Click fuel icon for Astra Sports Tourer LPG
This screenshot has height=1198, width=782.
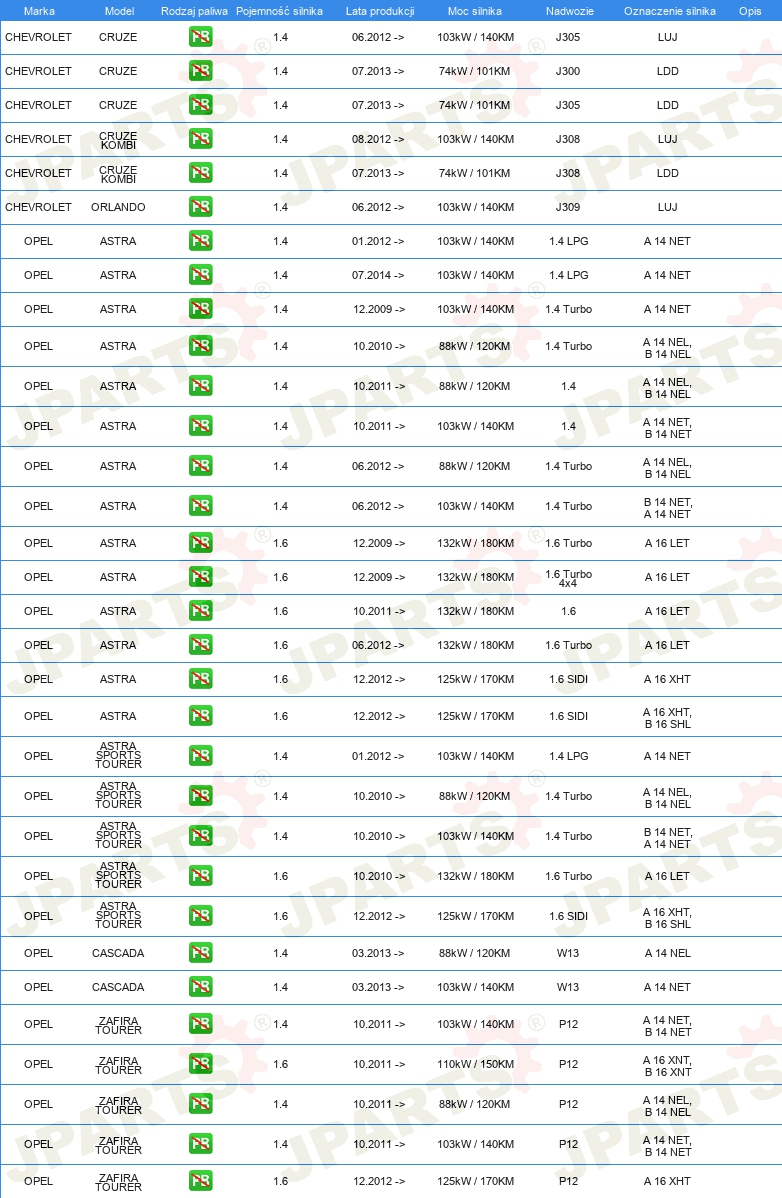click(201, 756)
